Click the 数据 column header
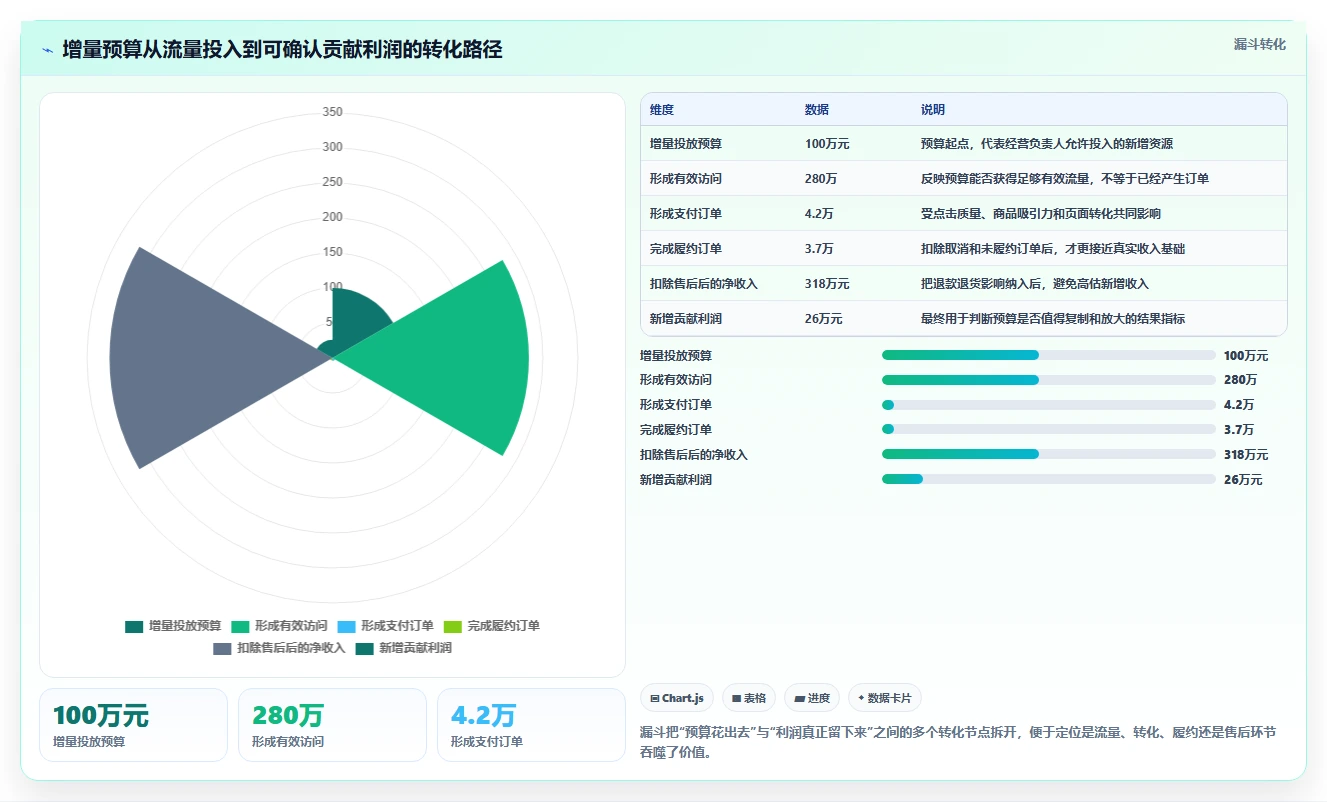 coord(817,110)
